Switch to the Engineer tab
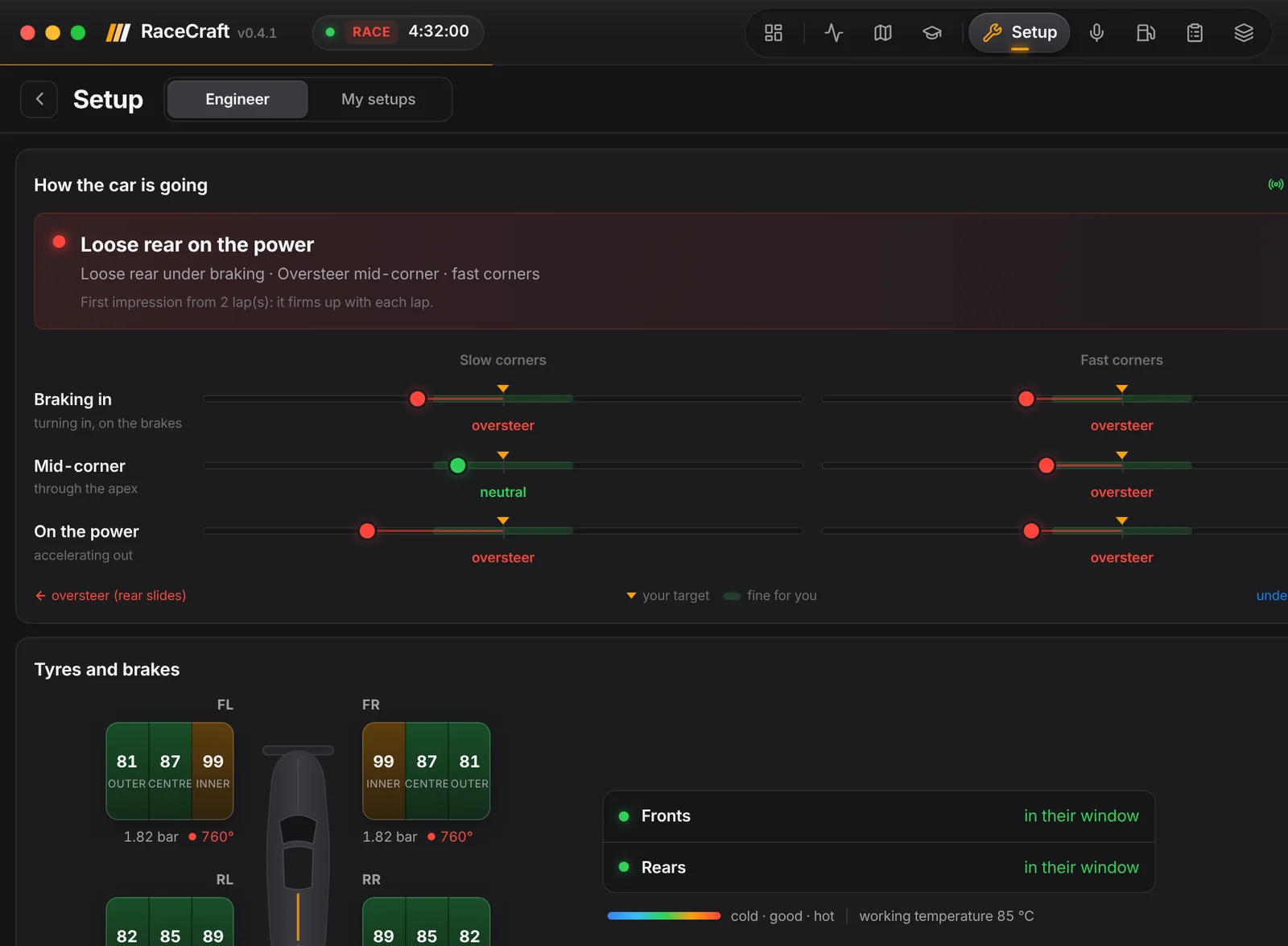Screen dimensions: 1288x946 pos(237,99)
